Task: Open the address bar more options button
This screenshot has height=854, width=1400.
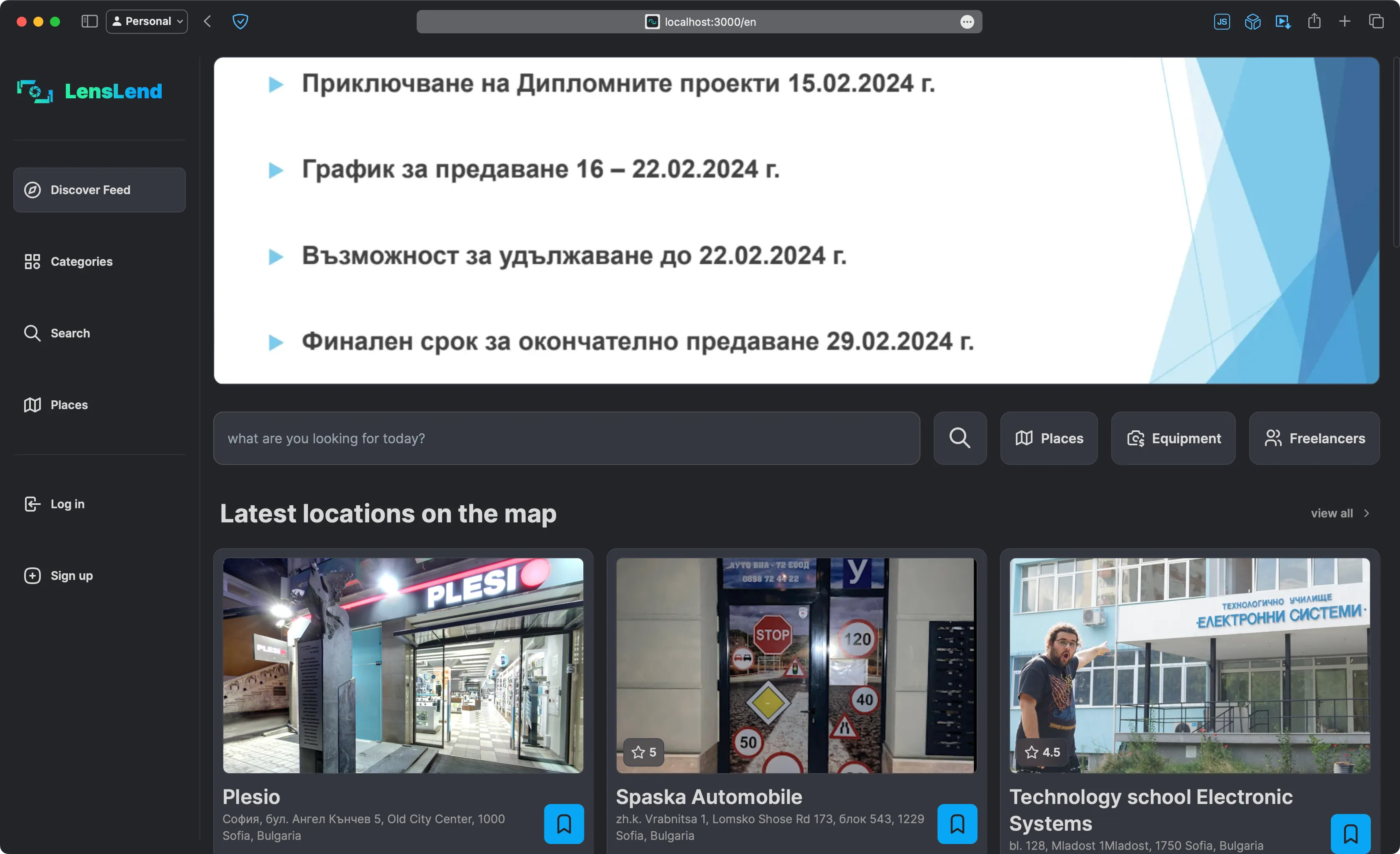Action: pos(967,22)
